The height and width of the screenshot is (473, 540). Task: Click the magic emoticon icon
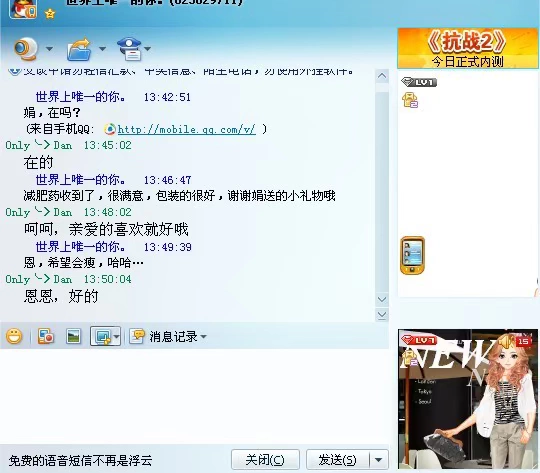[x=46, y=336]
